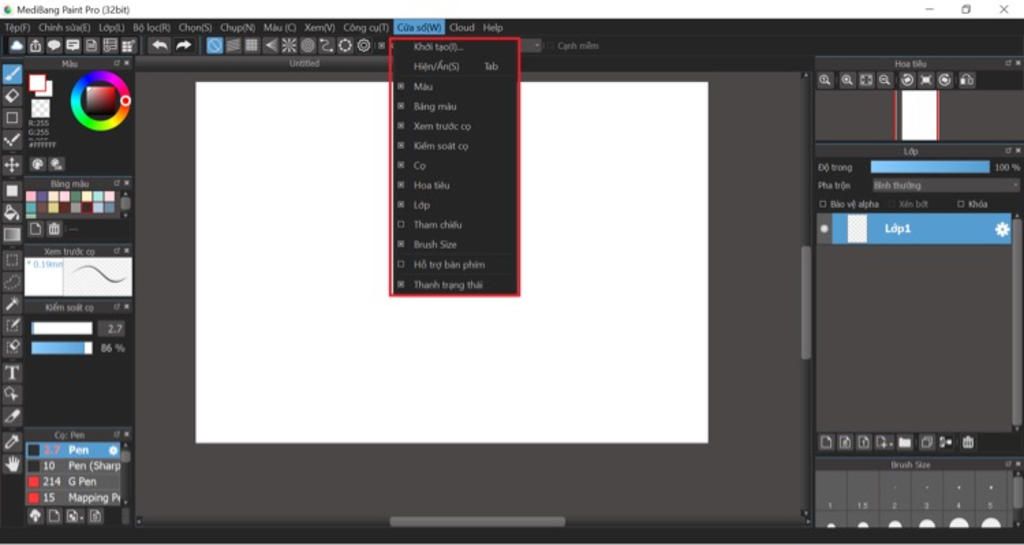Undock the Lớp panel with its float icon
The height and width of the screenshot is (545, 1024).
1008,151
